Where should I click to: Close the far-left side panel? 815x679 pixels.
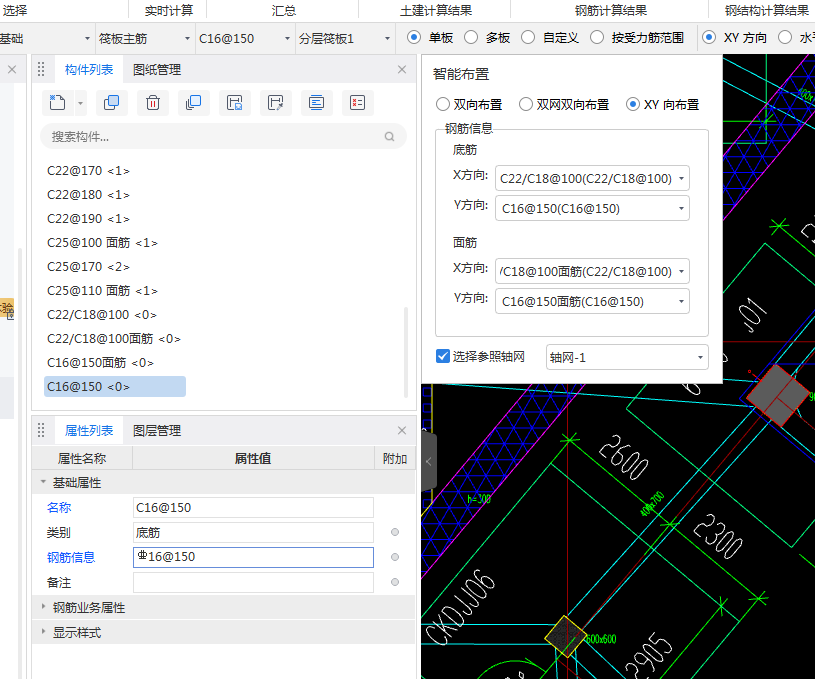(x=12, y=69)
